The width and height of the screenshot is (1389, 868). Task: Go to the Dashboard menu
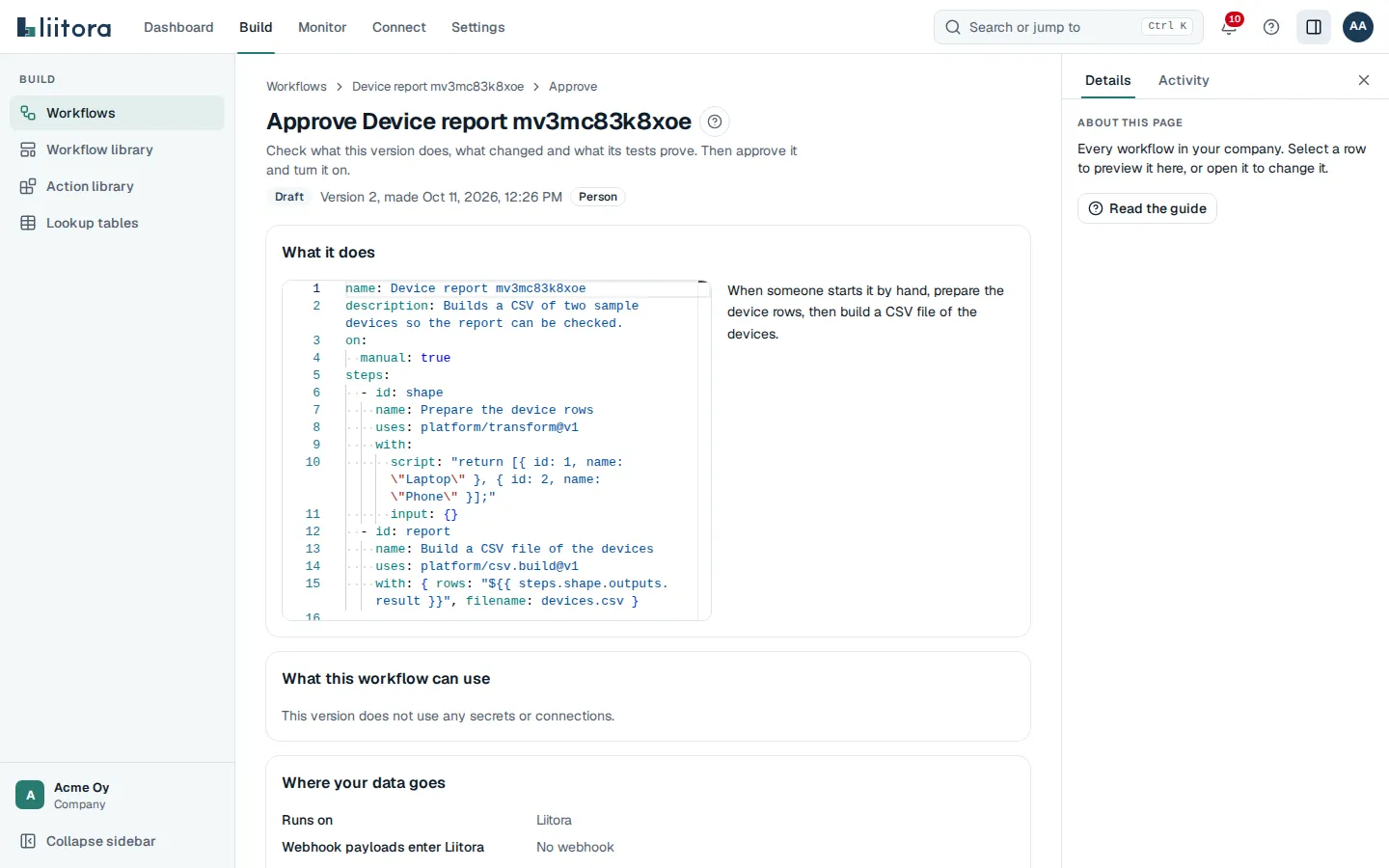[x=178, y=27]
